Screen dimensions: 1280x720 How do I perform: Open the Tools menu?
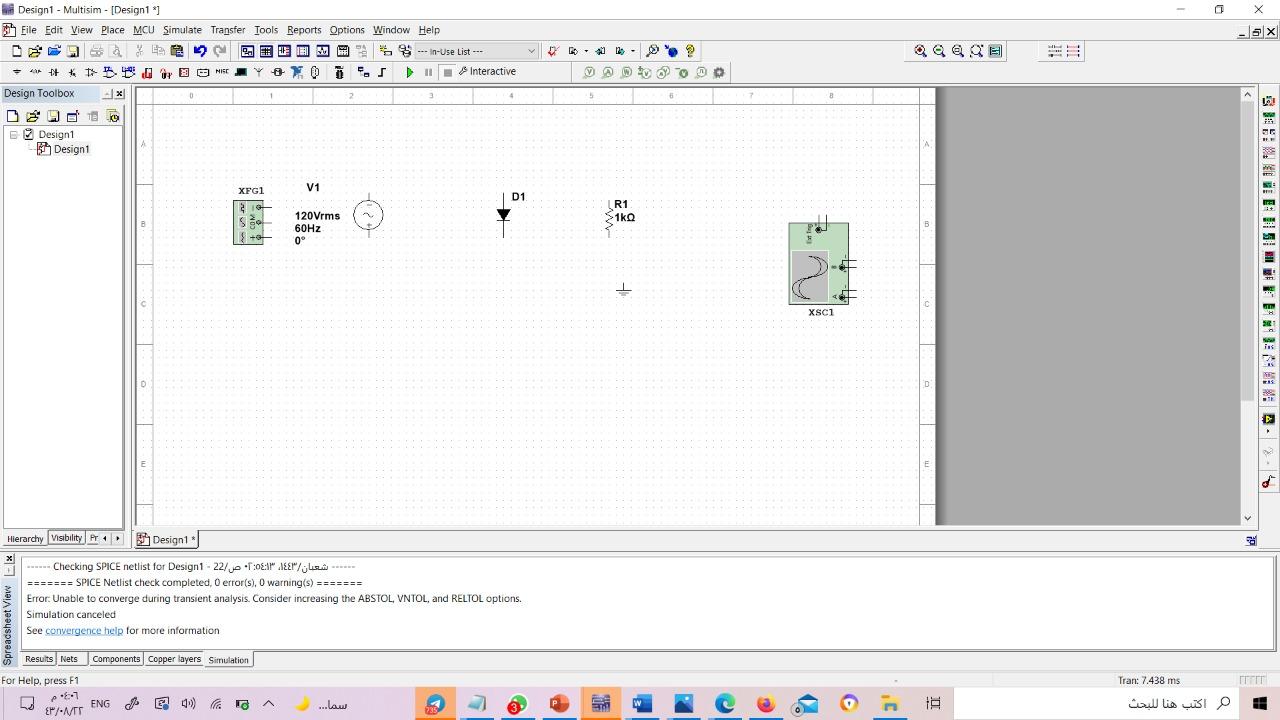click(266, 30)
